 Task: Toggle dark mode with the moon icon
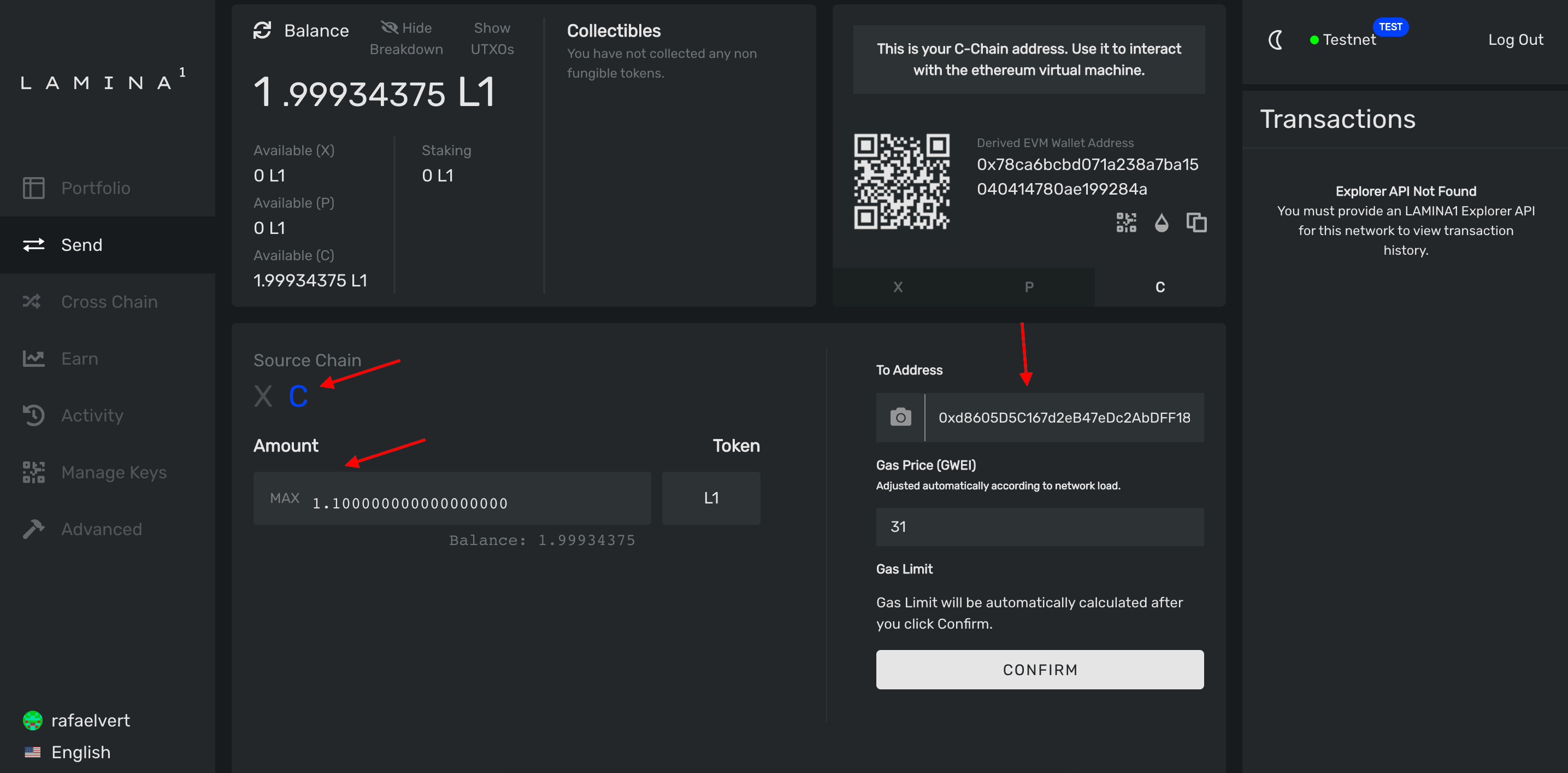(1275, 40)
